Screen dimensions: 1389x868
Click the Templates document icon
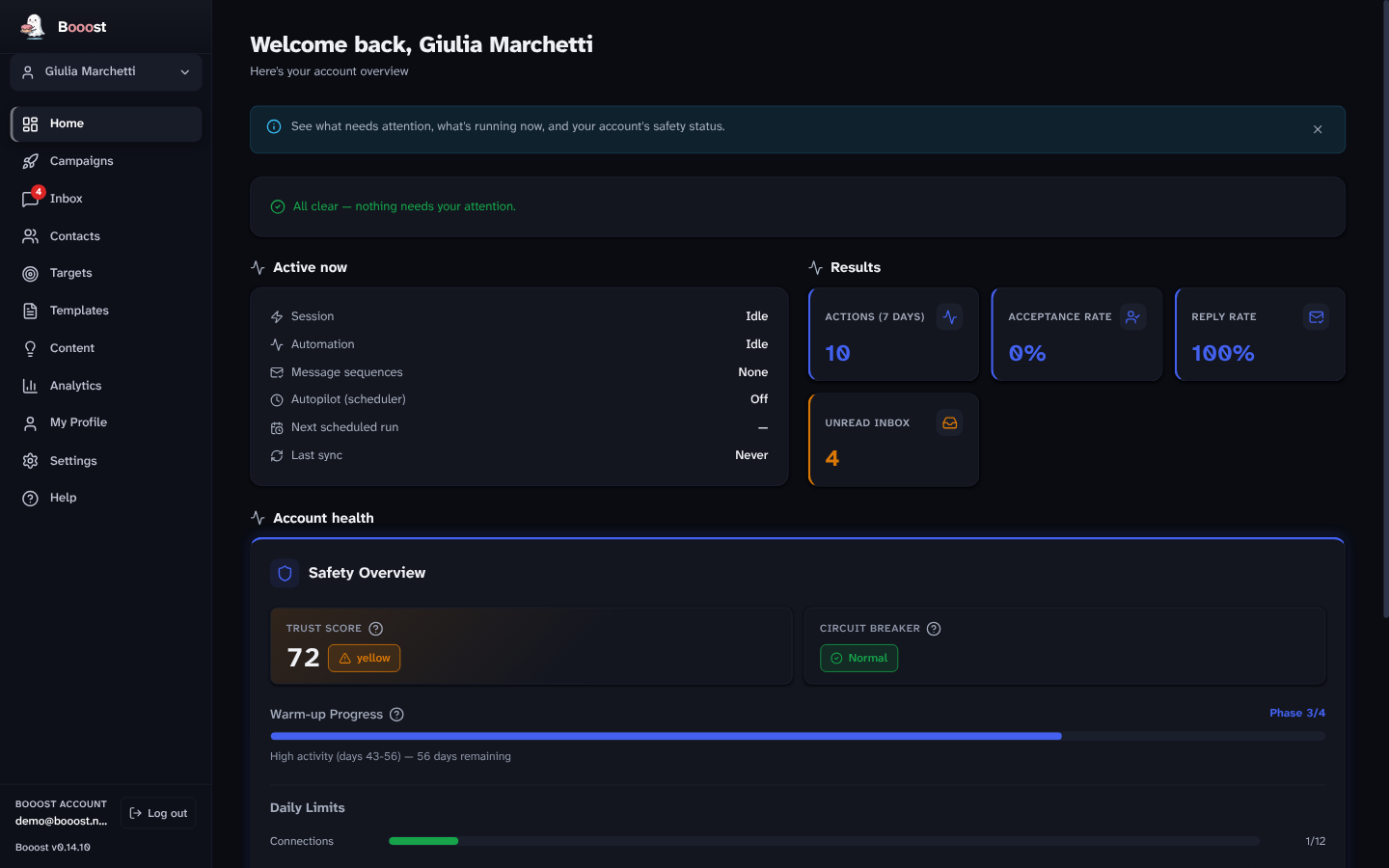point(31,311)
